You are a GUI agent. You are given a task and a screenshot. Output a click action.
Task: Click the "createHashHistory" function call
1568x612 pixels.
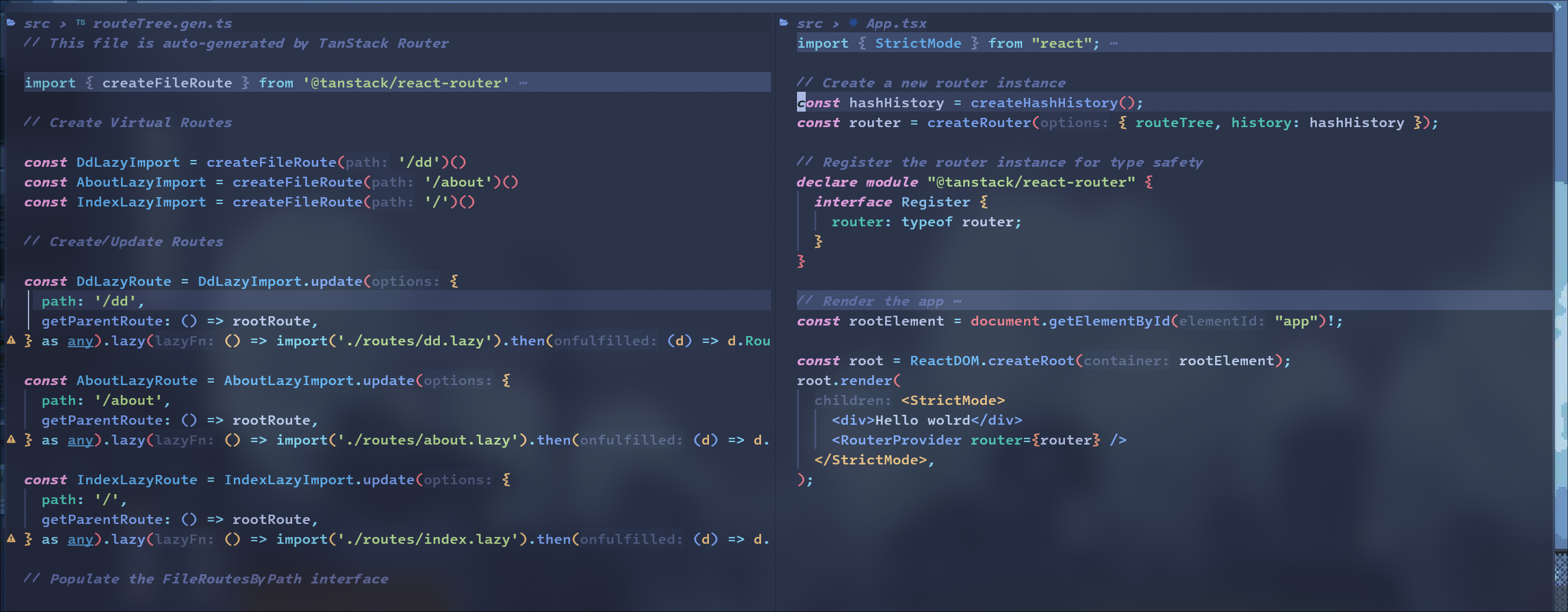point(1044,103)
